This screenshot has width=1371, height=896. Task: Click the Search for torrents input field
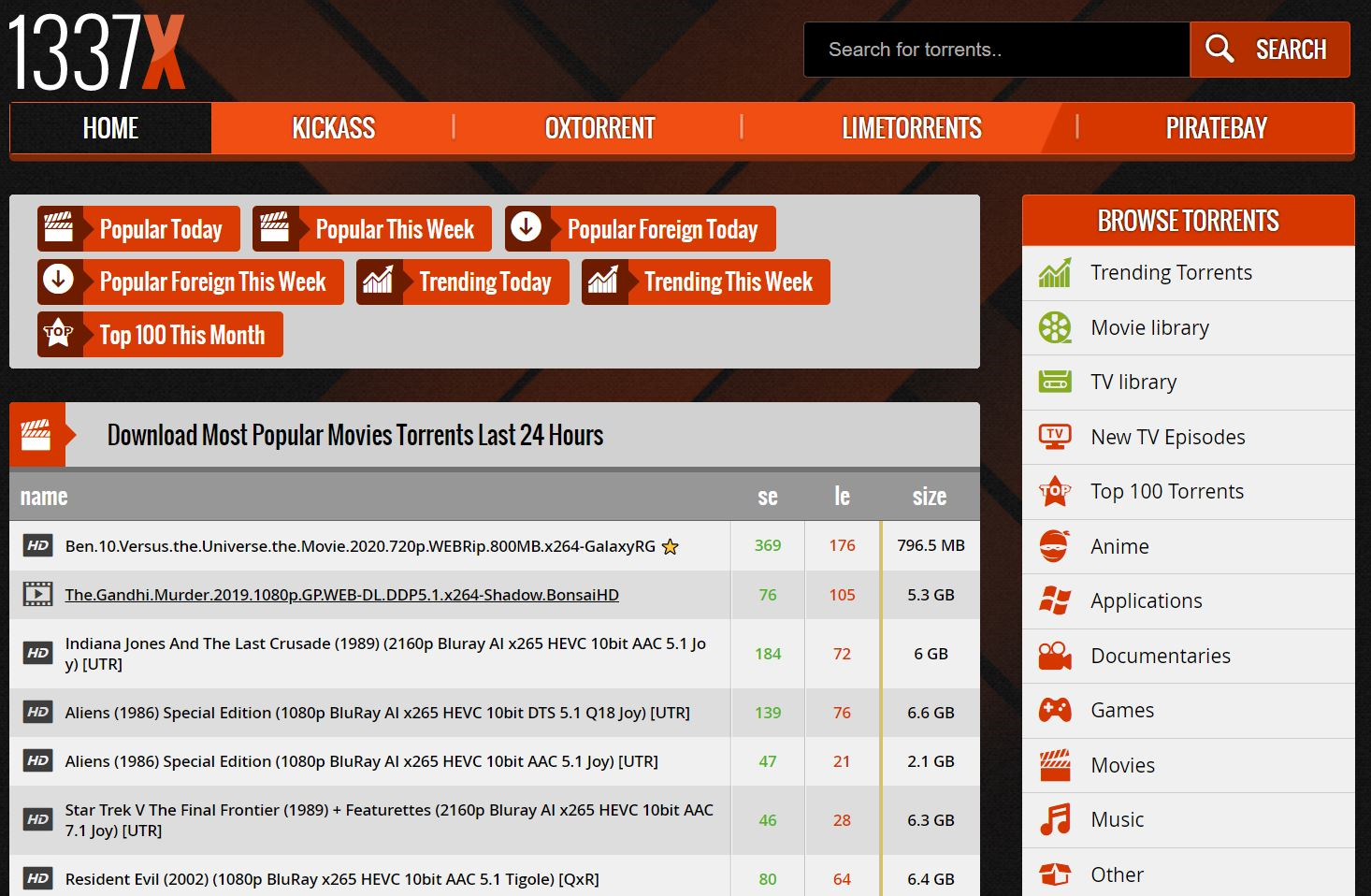point(997,50)
